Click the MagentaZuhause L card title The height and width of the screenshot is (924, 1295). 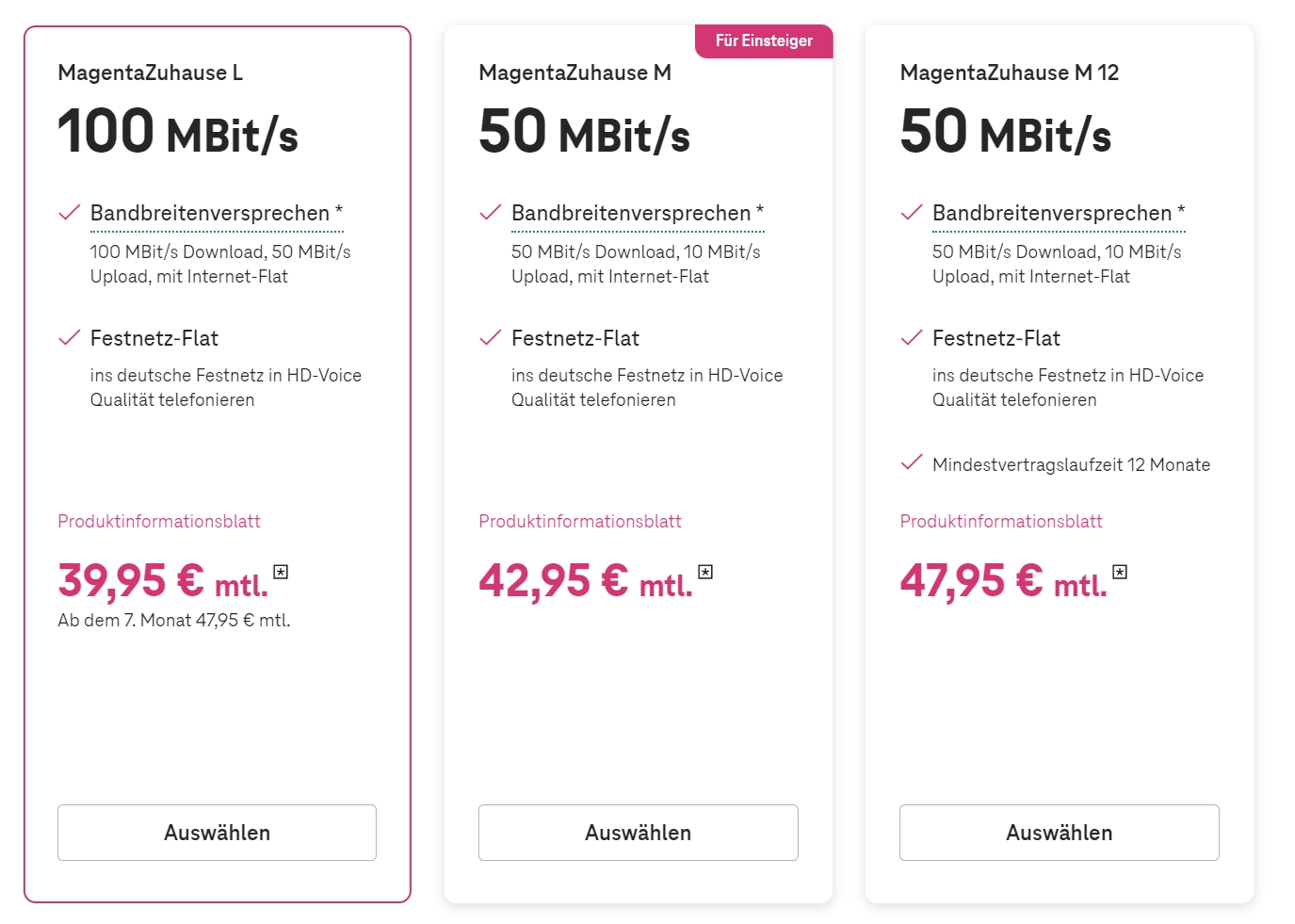[x=151, y=73]
